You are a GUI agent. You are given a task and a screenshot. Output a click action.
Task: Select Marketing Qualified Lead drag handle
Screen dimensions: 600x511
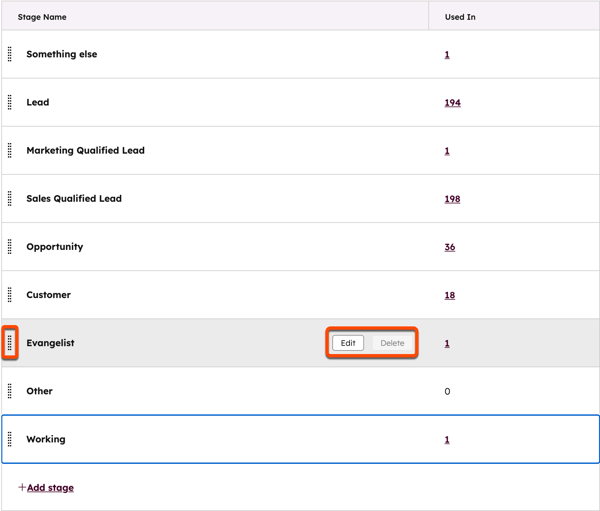point(10,151)
